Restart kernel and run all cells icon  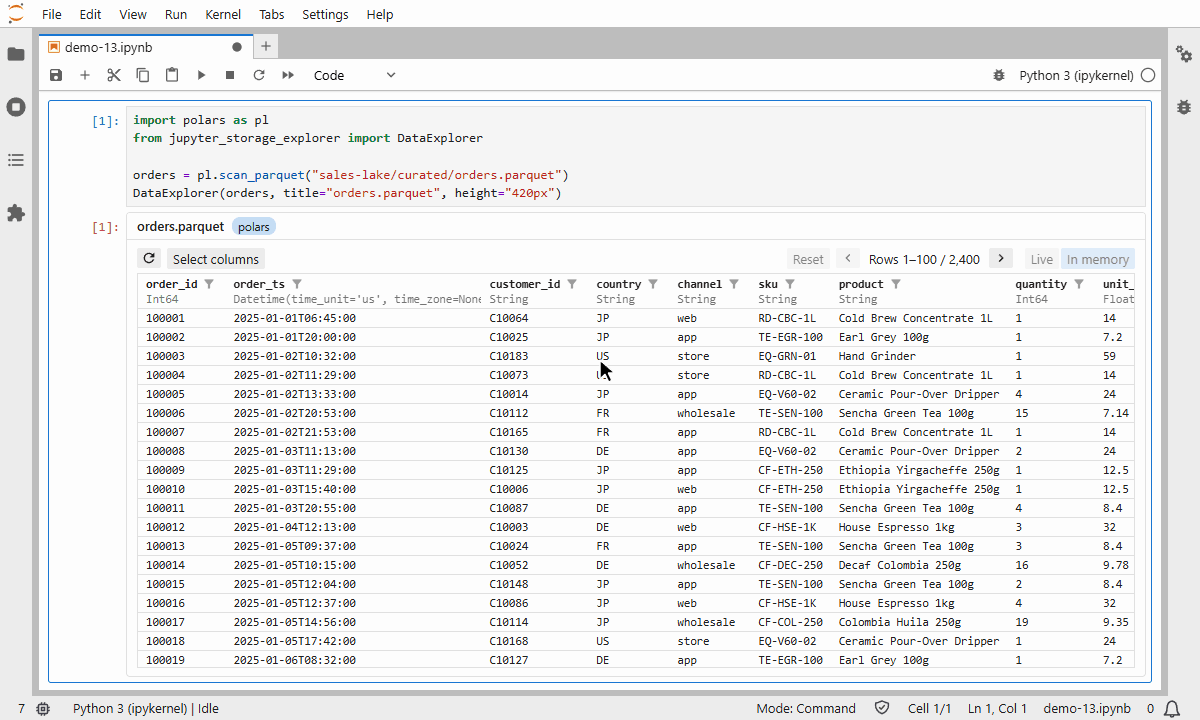pyautogui.click(x=288, y=75)
